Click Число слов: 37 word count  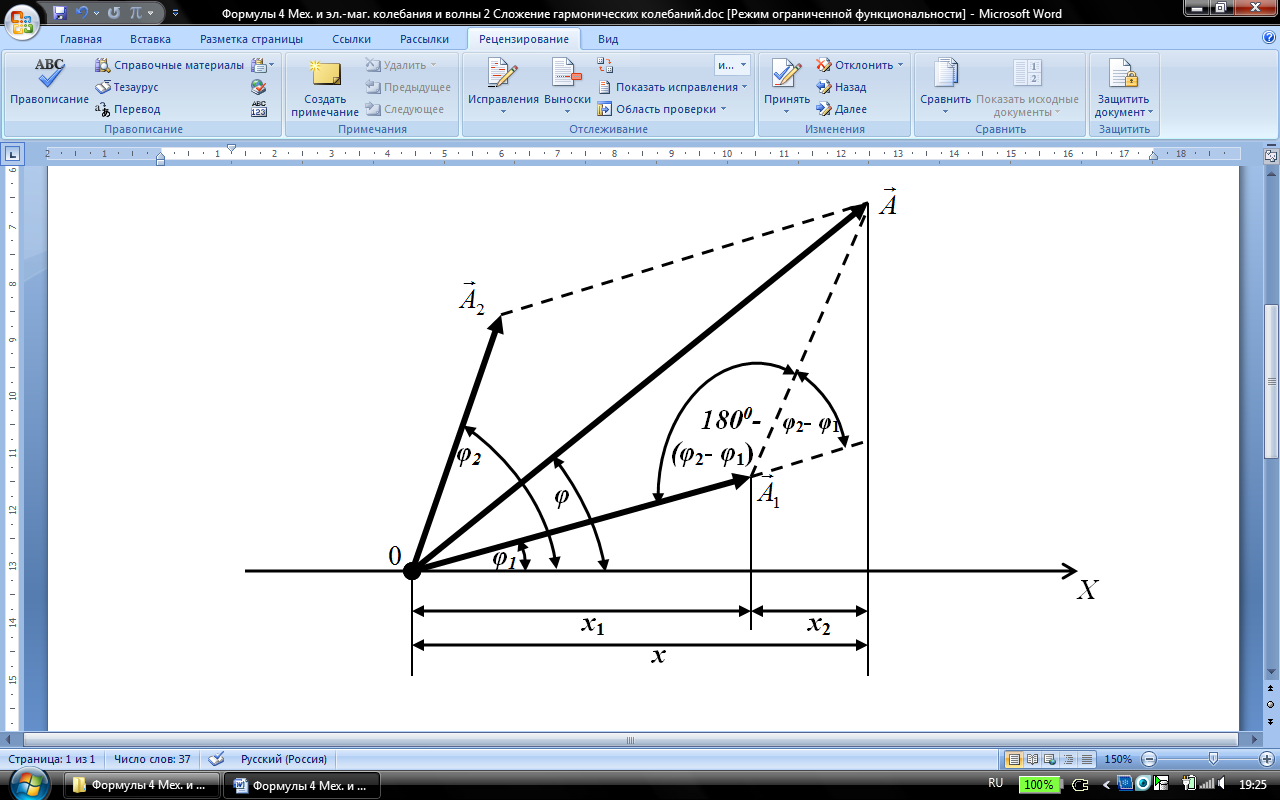[152, 759]
